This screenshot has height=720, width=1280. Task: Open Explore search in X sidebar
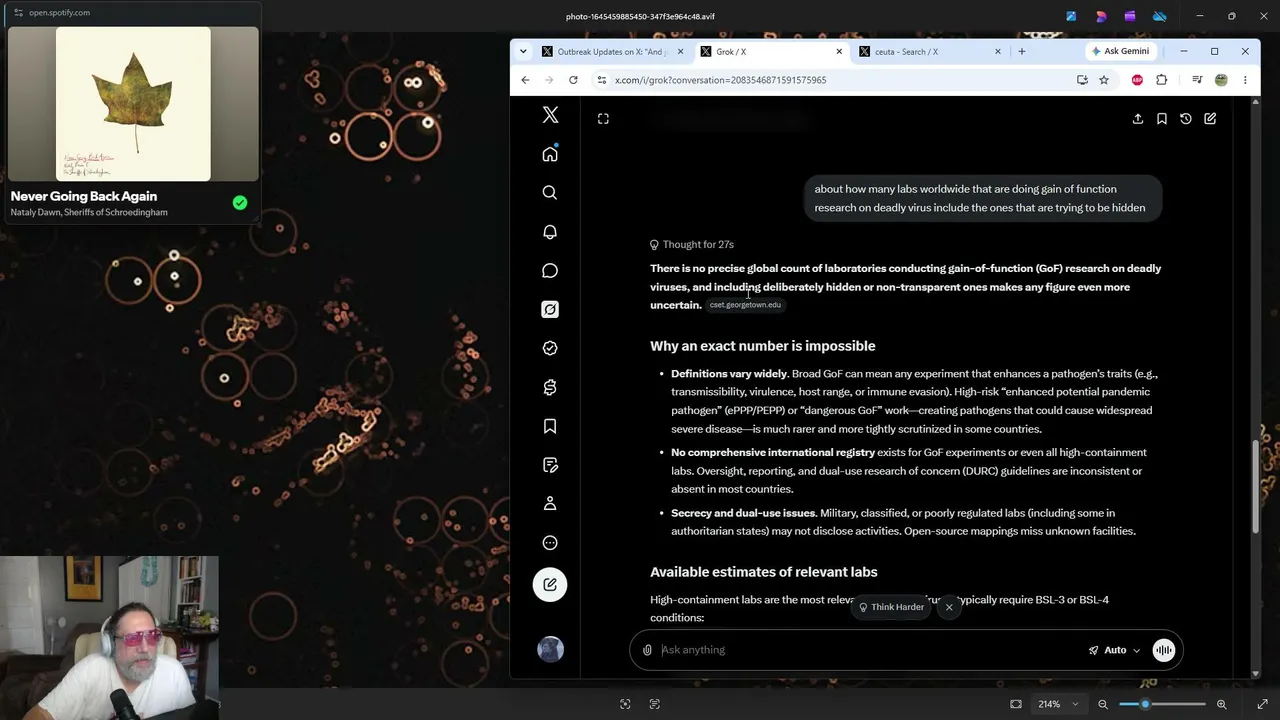point(550,193)
